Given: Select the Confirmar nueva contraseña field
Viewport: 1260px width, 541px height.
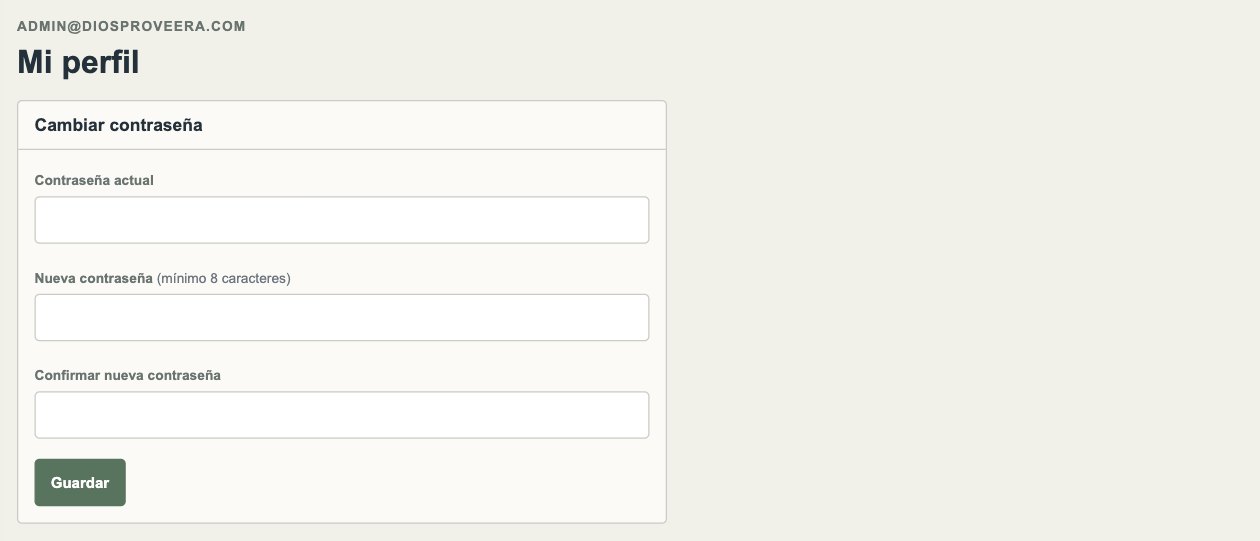Looking at the screenshot, I should (x=342, y=414).
